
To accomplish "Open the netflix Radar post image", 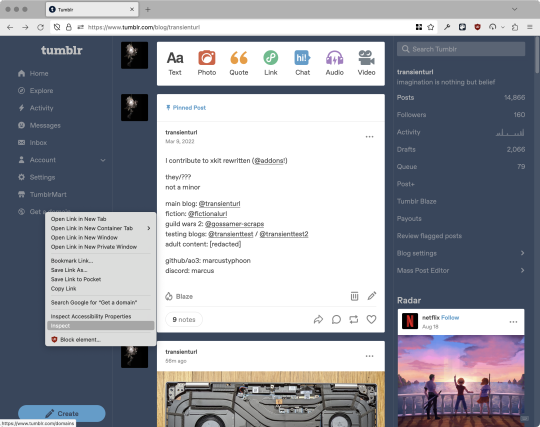I will pyautogui.click(x=461, y=381).
